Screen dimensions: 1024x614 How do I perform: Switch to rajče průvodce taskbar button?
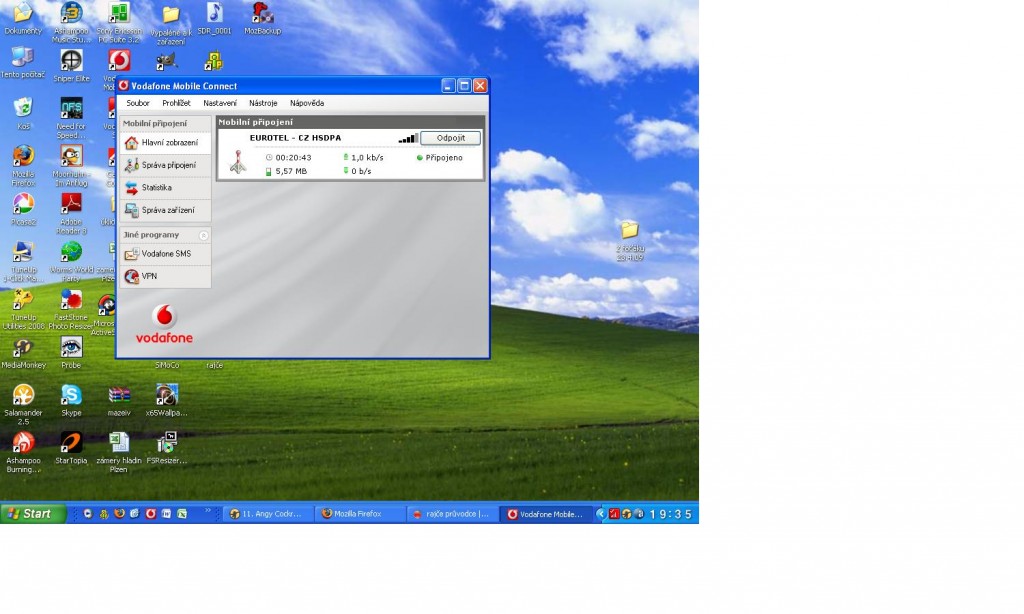point(451,514)
